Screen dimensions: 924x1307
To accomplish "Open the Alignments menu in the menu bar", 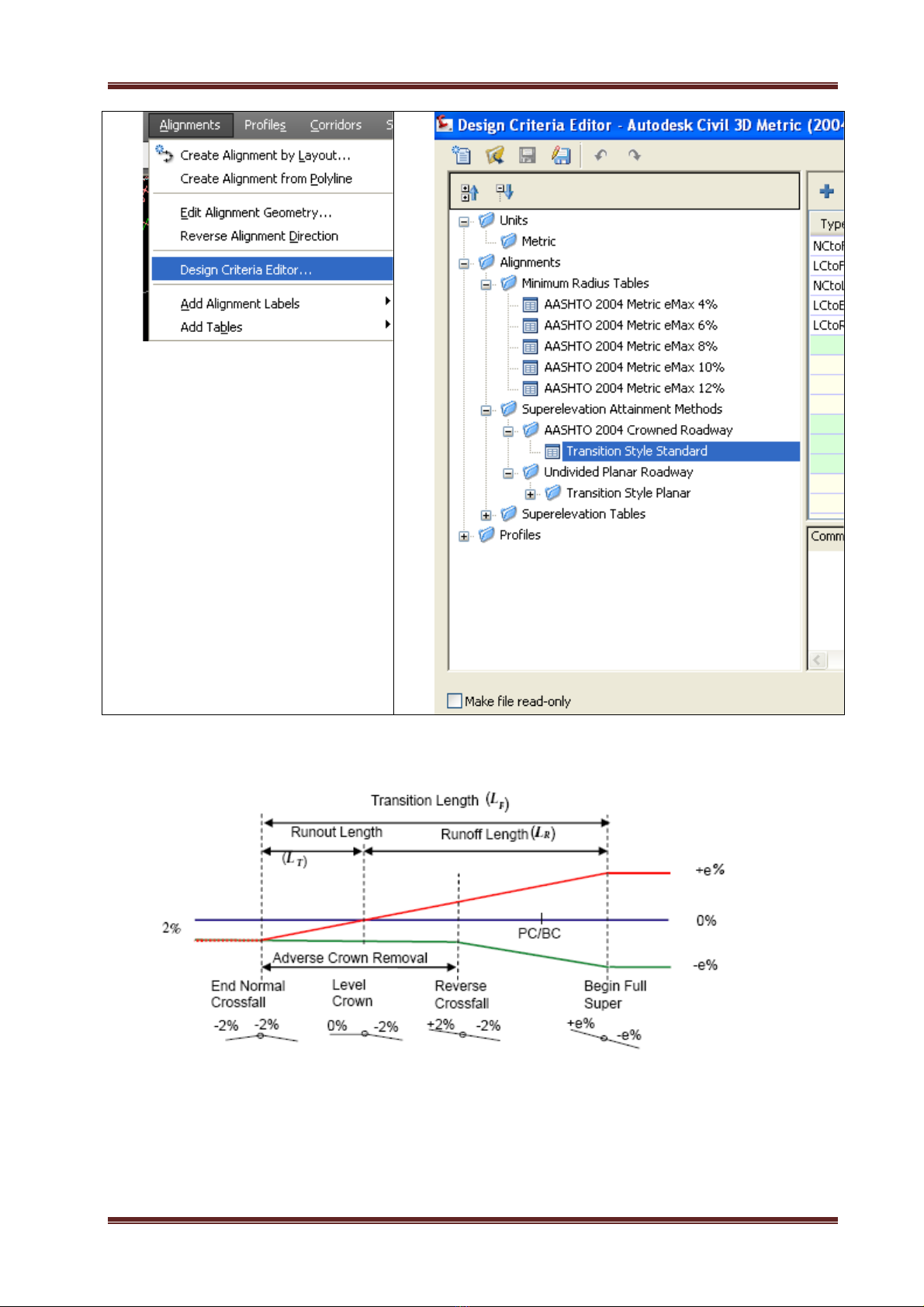I will (x=189, y=125).
